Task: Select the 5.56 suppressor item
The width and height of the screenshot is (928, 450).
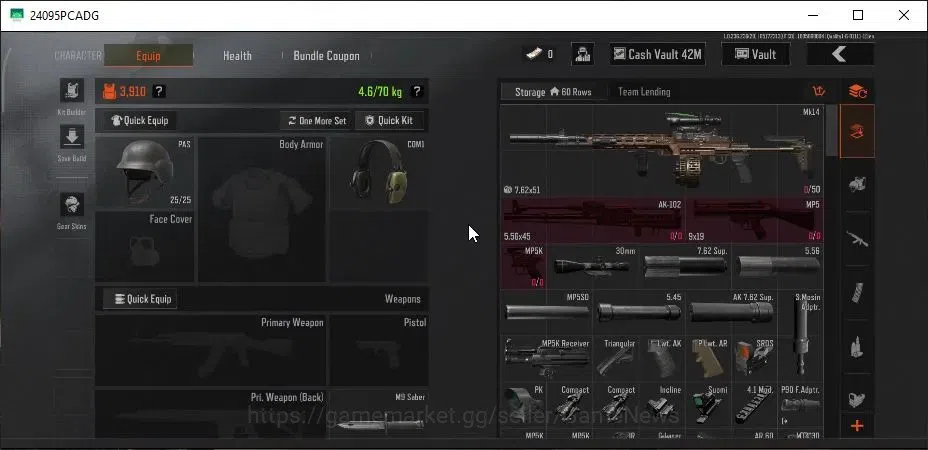Action: click(778, 266)
